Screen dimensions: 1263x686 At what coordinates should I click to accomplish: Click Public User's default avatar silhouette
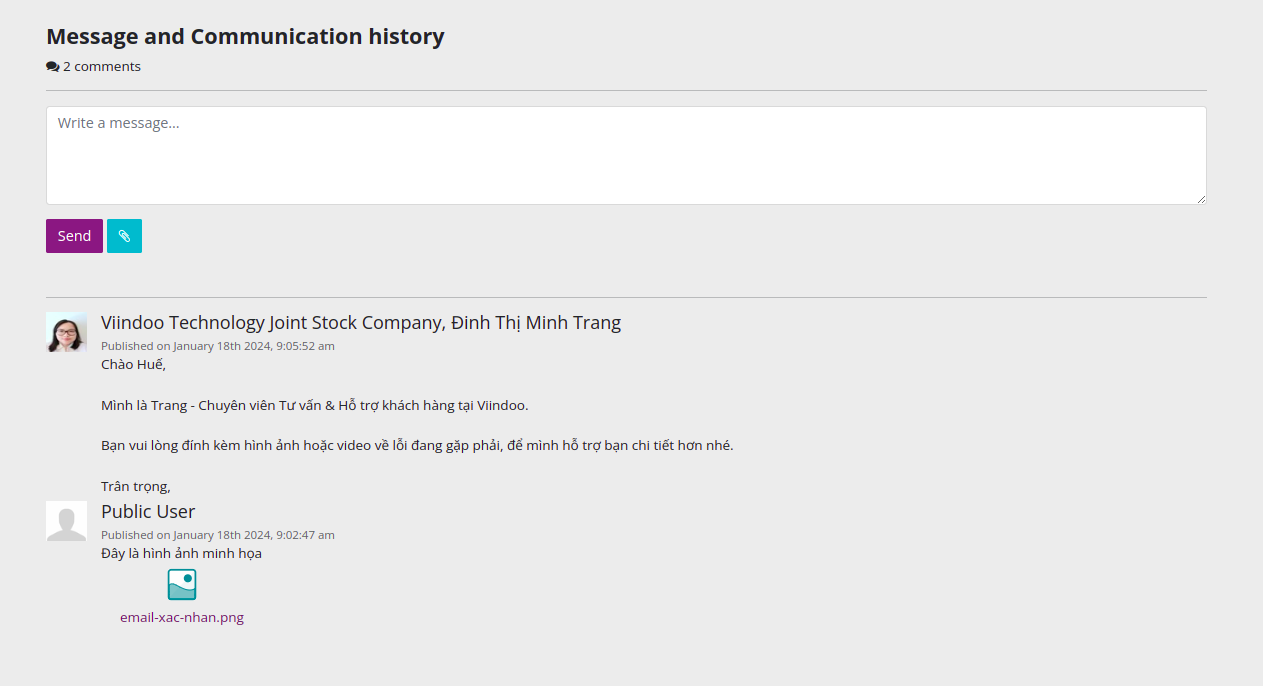tap(66, 521)
